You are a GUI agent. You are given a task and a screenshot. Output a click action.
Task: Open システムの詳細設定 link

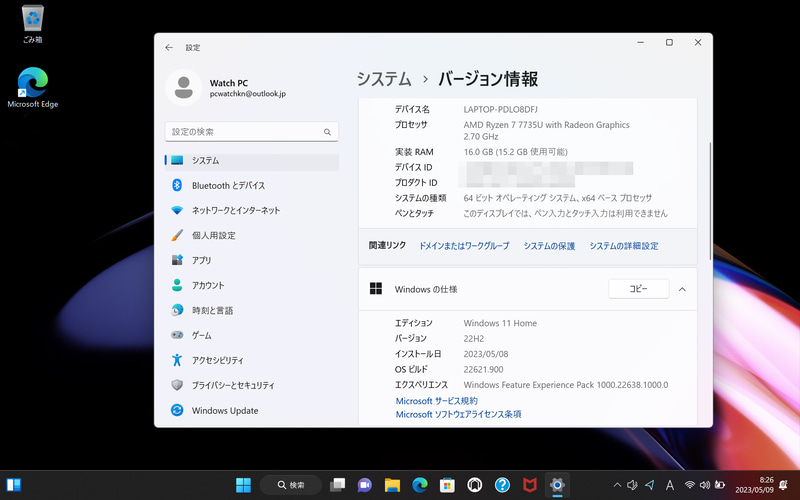click(x=623, y=246)
